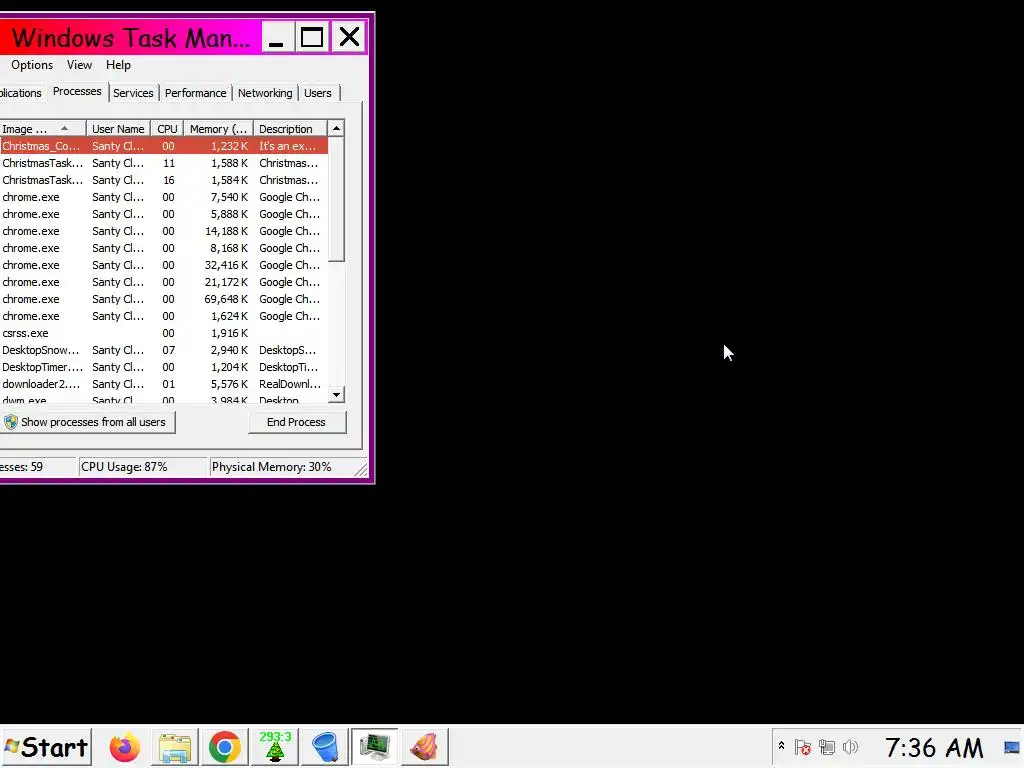This screenshot has width=1024, height=768.
Task: Select chrome.exe row with 8,168 K
Action: 163,248
